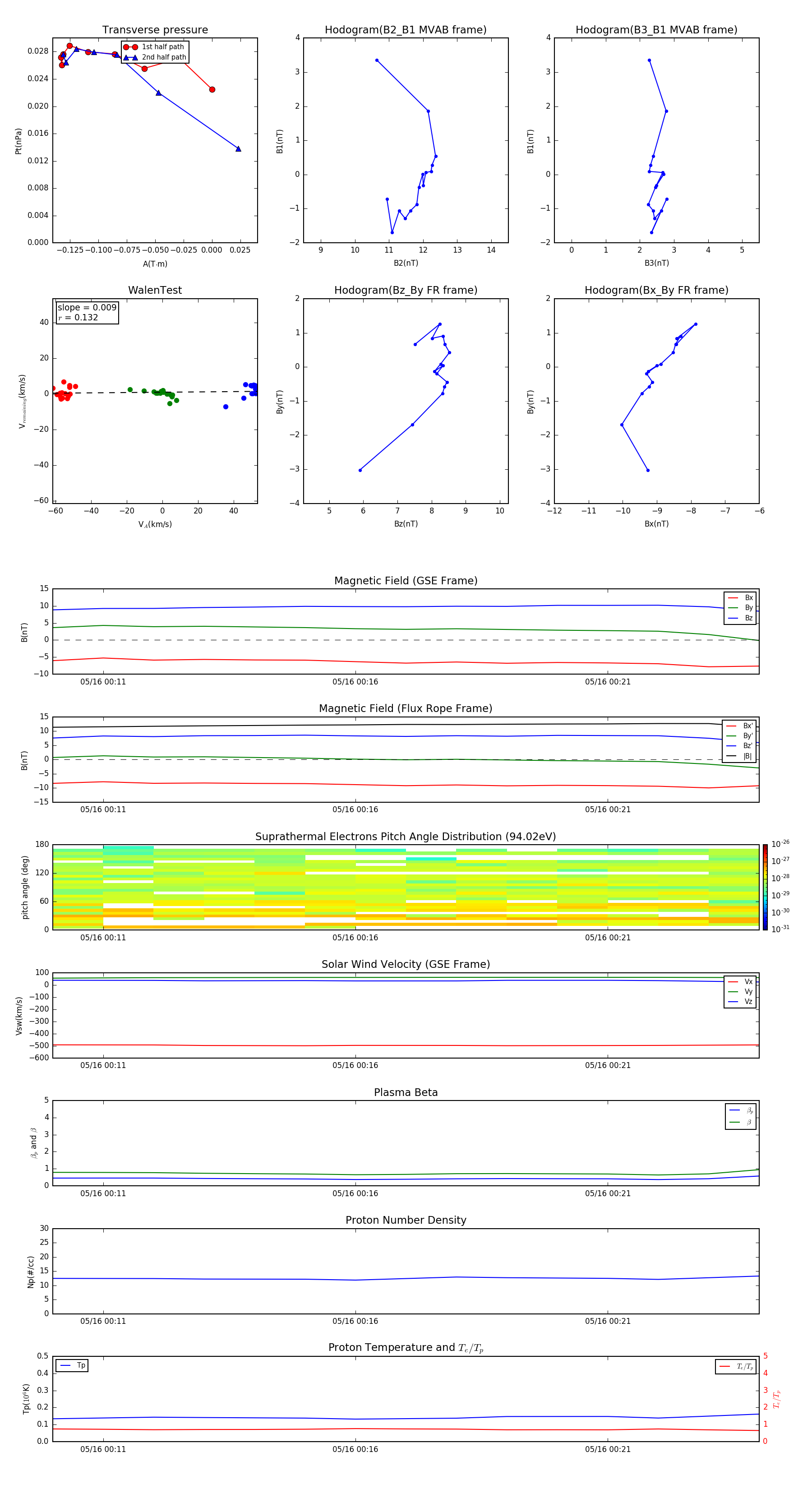
Task: Click the "r = 0.132" annotation
Action: tap(78, 317)
